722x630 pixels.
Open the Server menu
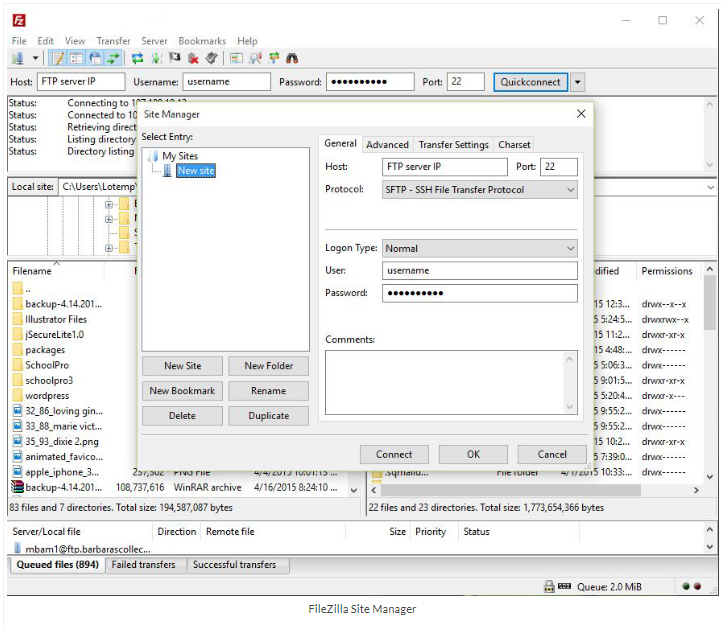click(154, 41)
